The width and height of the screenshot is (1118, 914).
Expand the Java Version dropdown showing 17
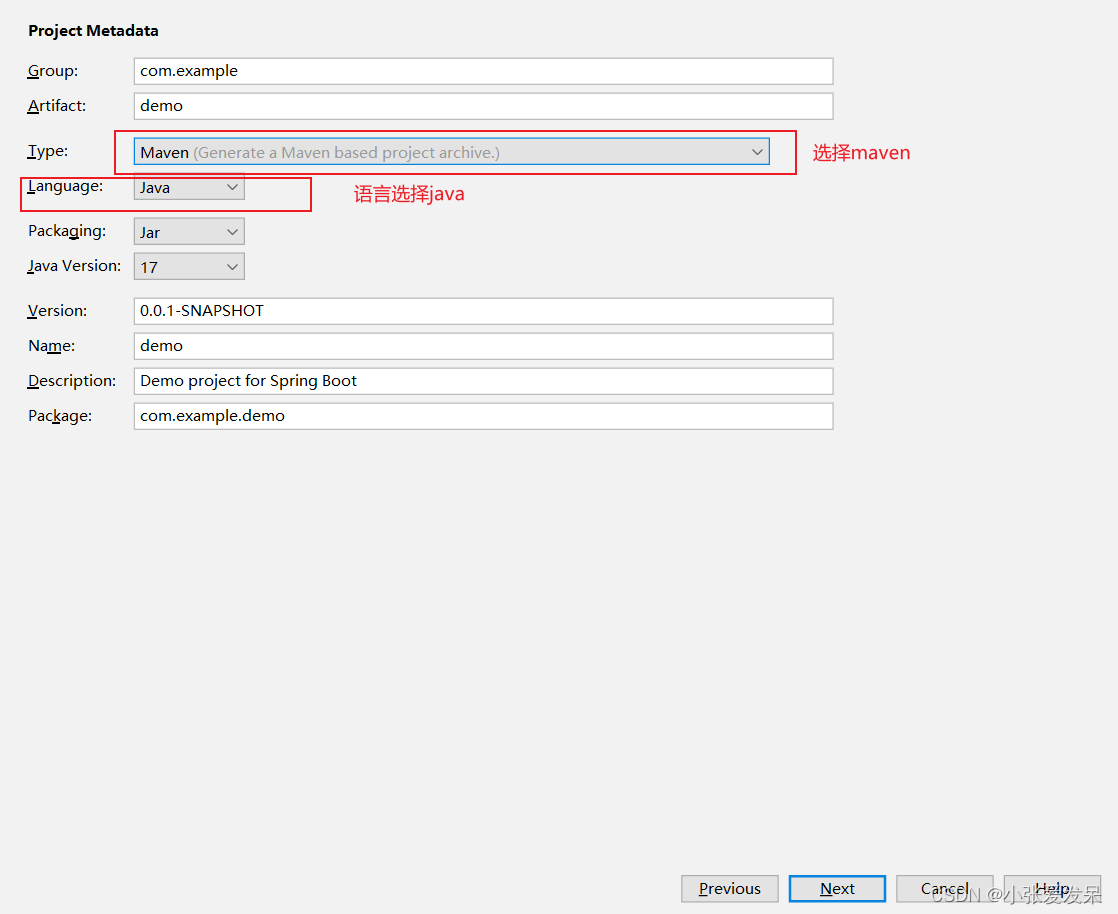[188, 266]
